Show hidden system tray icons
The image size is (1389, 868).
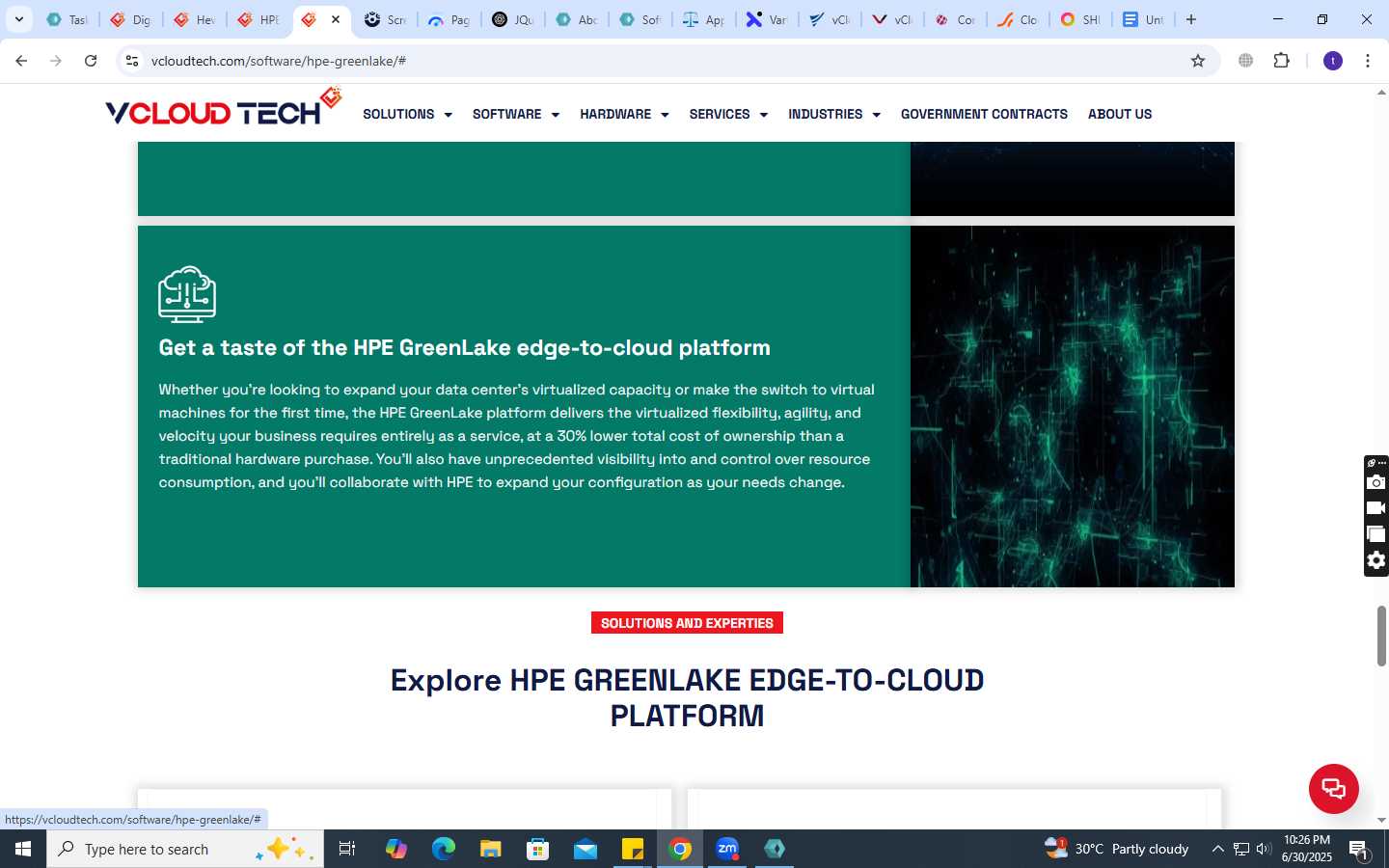pos(1217,849)
